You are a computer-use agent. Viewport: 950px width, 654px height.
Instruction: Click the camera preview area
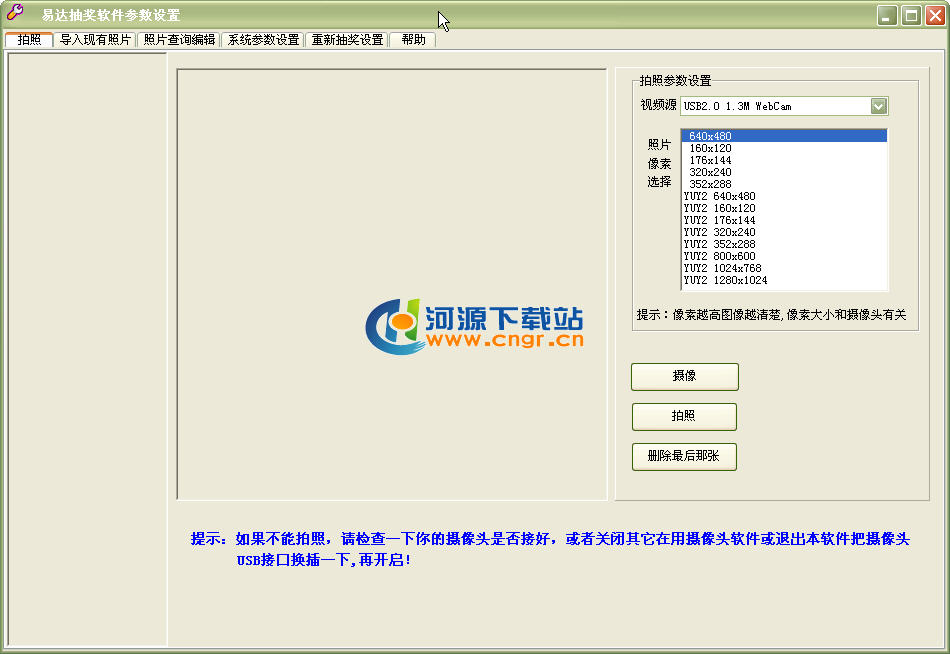[x=391, y=284]
